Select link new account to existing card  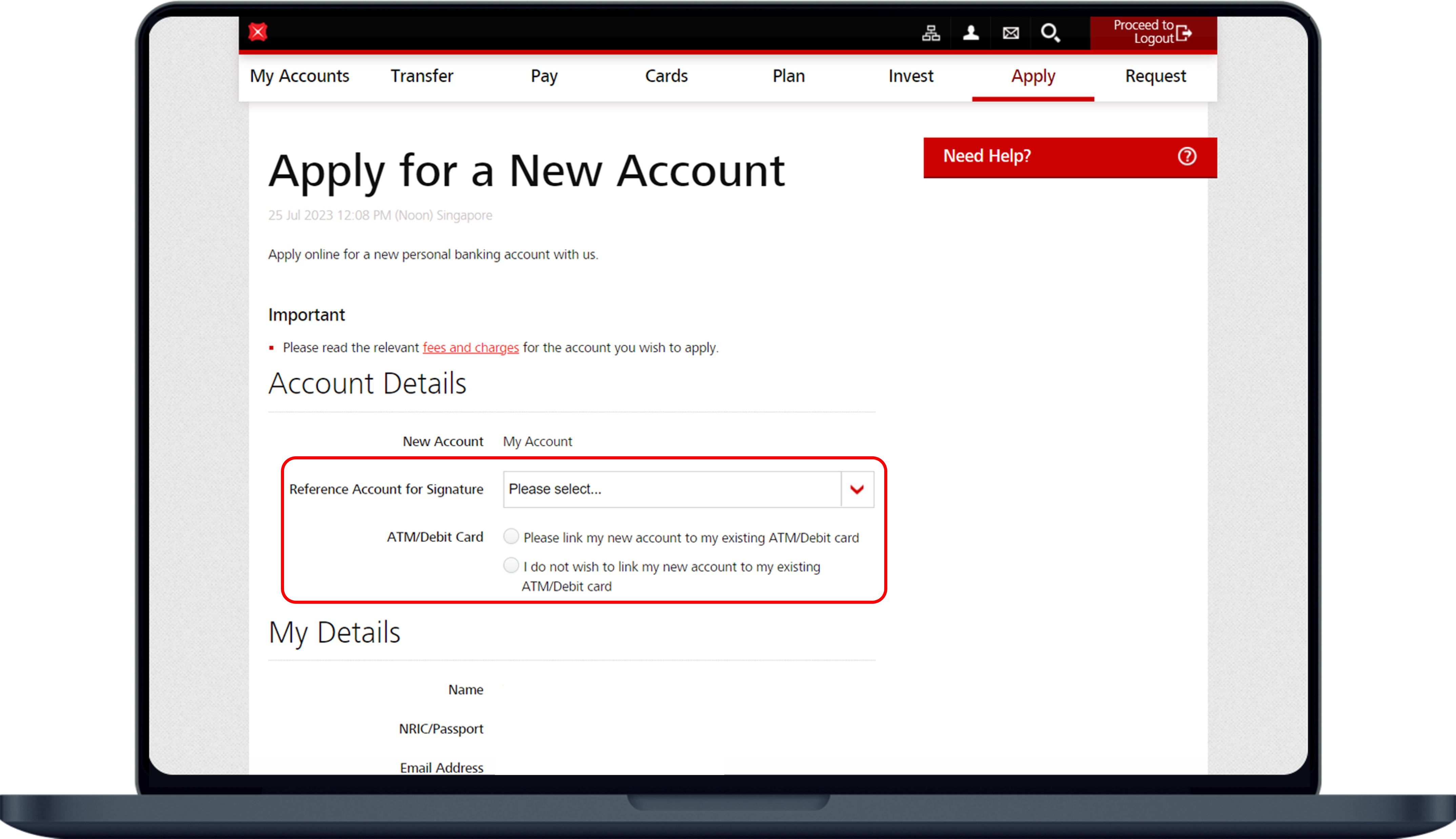tap(511, 537)
